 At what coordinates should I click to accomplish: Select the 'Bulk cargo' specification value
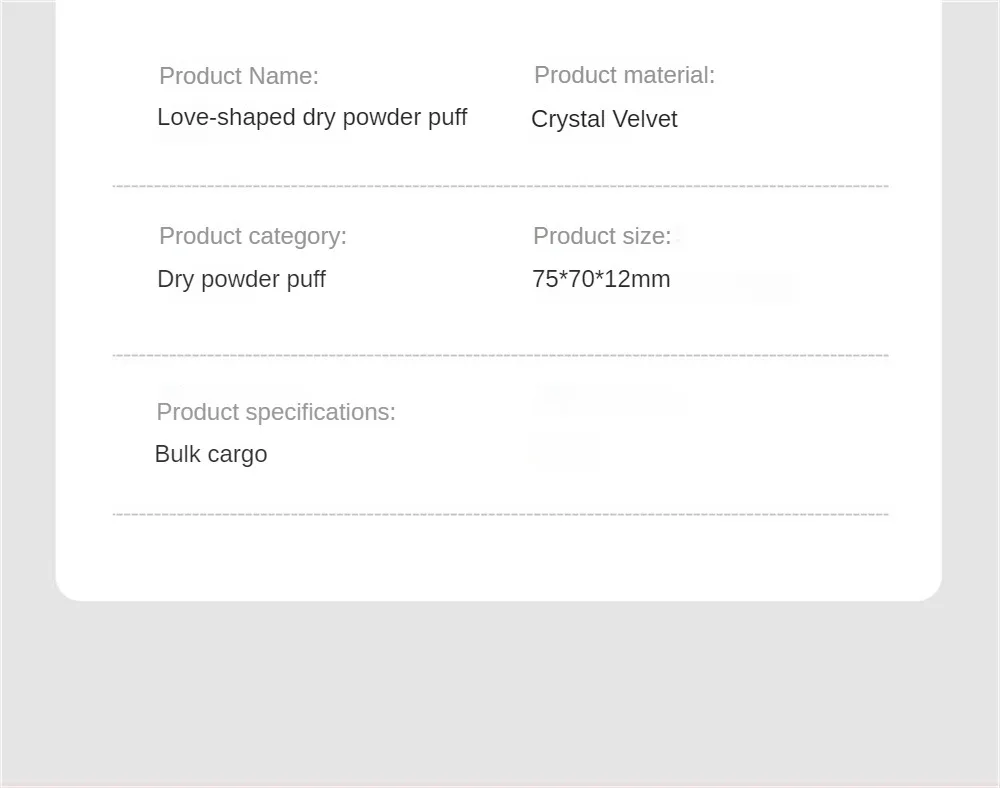coord(210,455)
